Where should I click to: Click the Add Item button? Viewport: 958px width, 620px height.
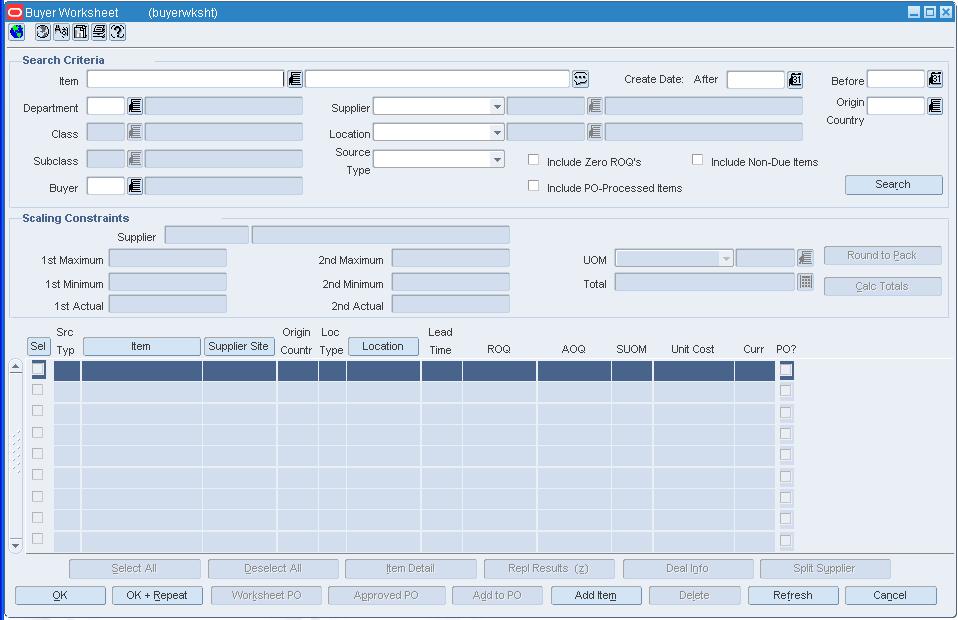coord(596,595)
